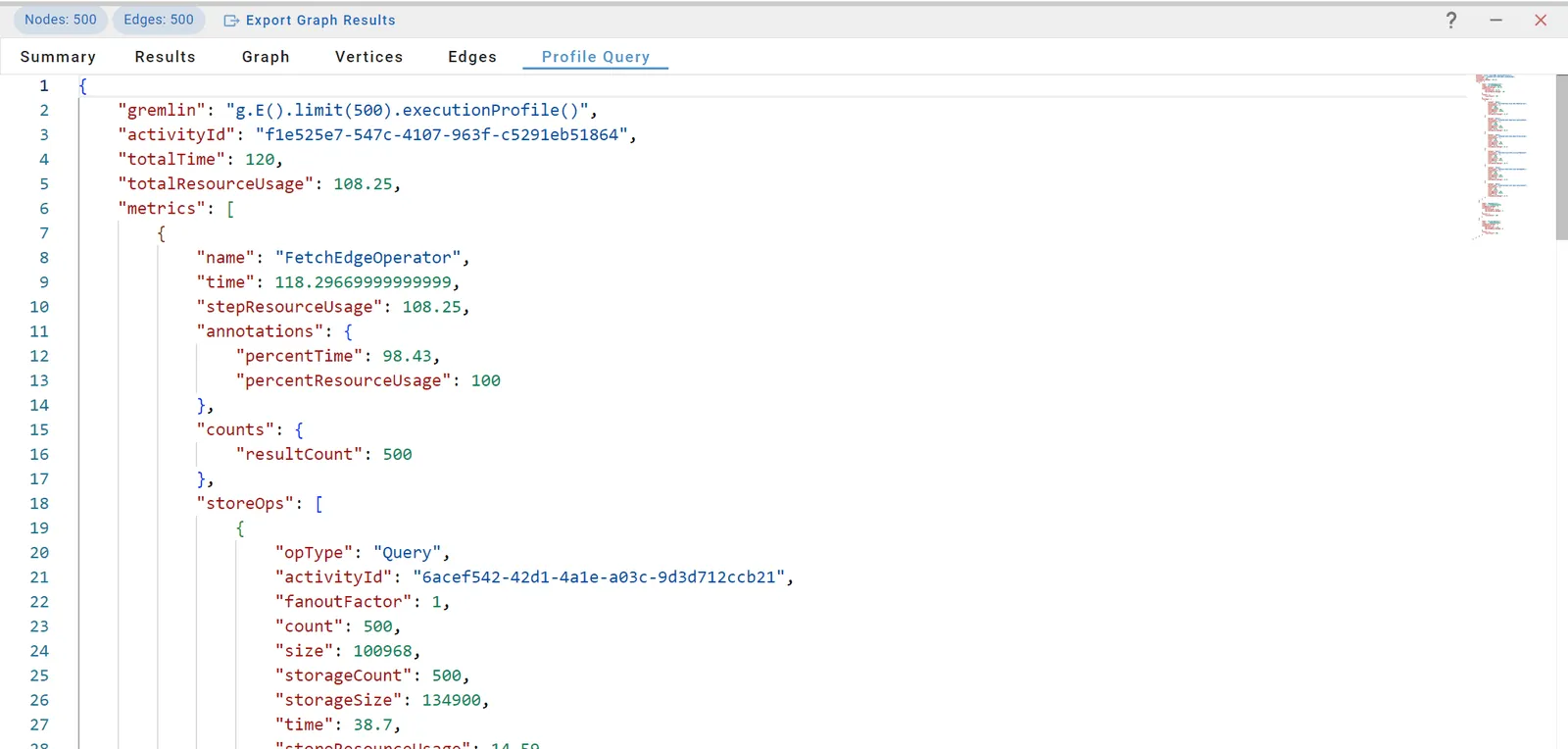Click the "stepResourceUsage" key
The width and height of the screenshot is (1568, 749).
coord(289,306)
